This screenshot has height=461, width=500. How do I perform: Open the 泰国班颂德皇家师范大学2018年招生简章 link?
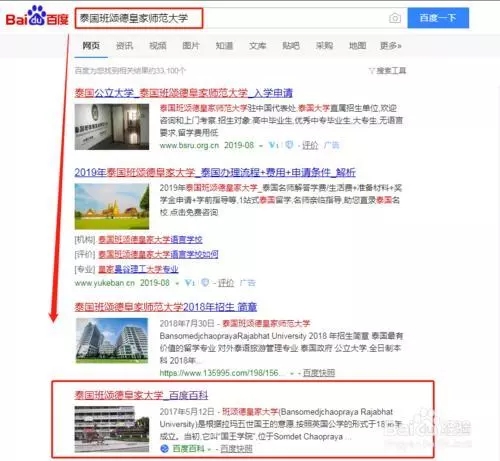(166, 307)
